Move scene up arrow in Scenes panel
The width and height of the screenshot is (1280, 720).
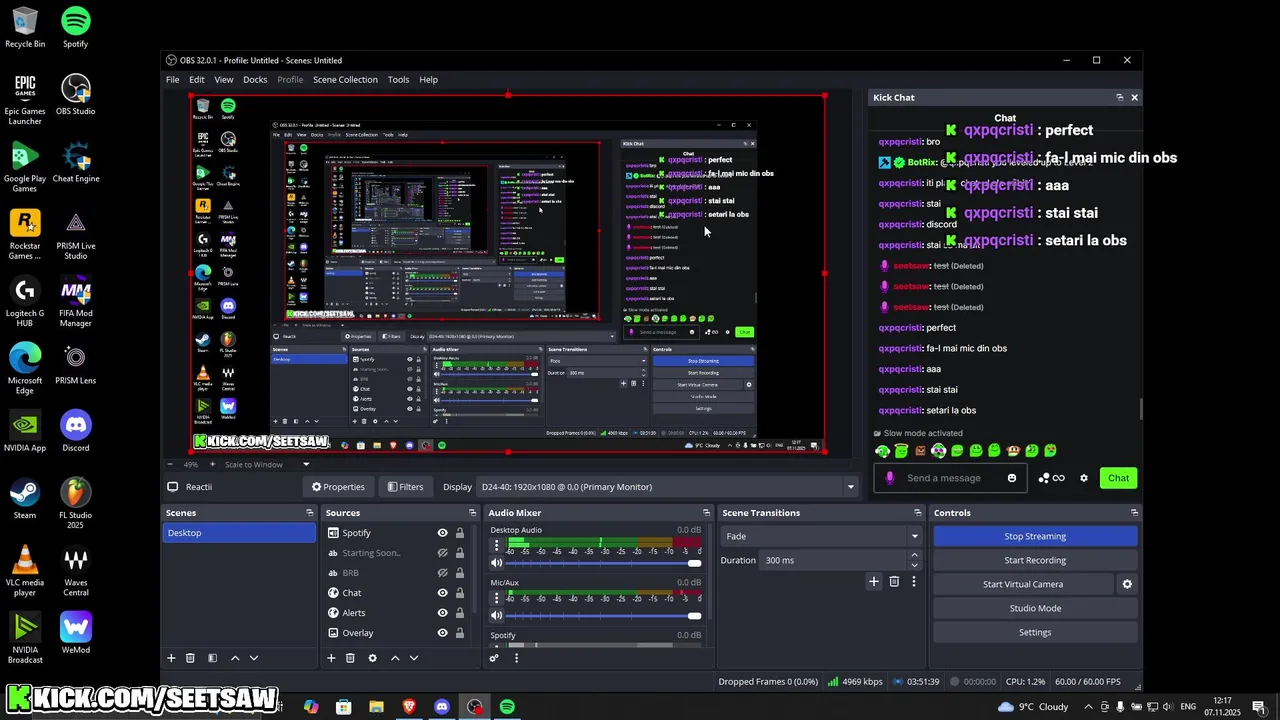pos(235,658)
